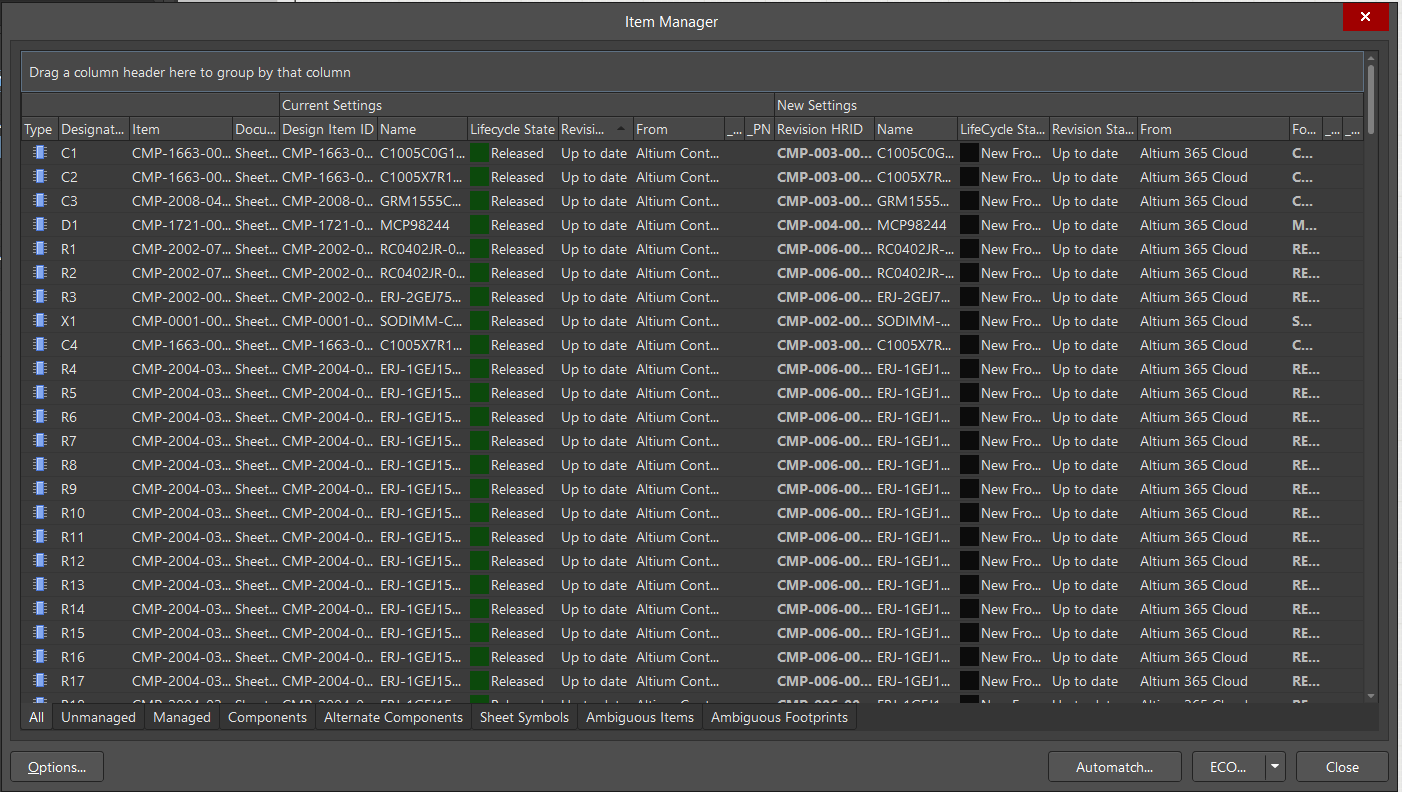Screen dimensions: 1402x792
Task: Click the component icon on the R1 resistor row
Action: [x=38, y=249]
